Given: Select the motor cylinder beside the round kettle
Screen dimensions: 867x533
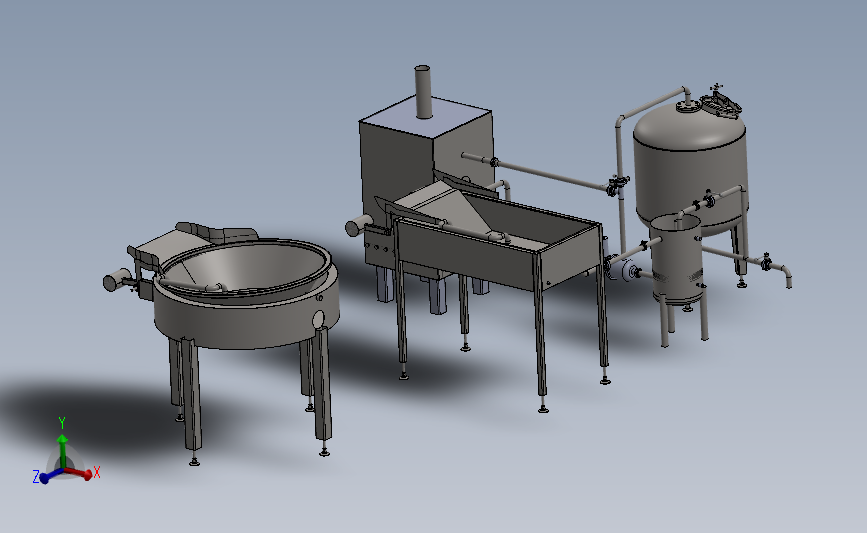Looking at the screenshot, I should pyautogui.click(x=117, y=280).
